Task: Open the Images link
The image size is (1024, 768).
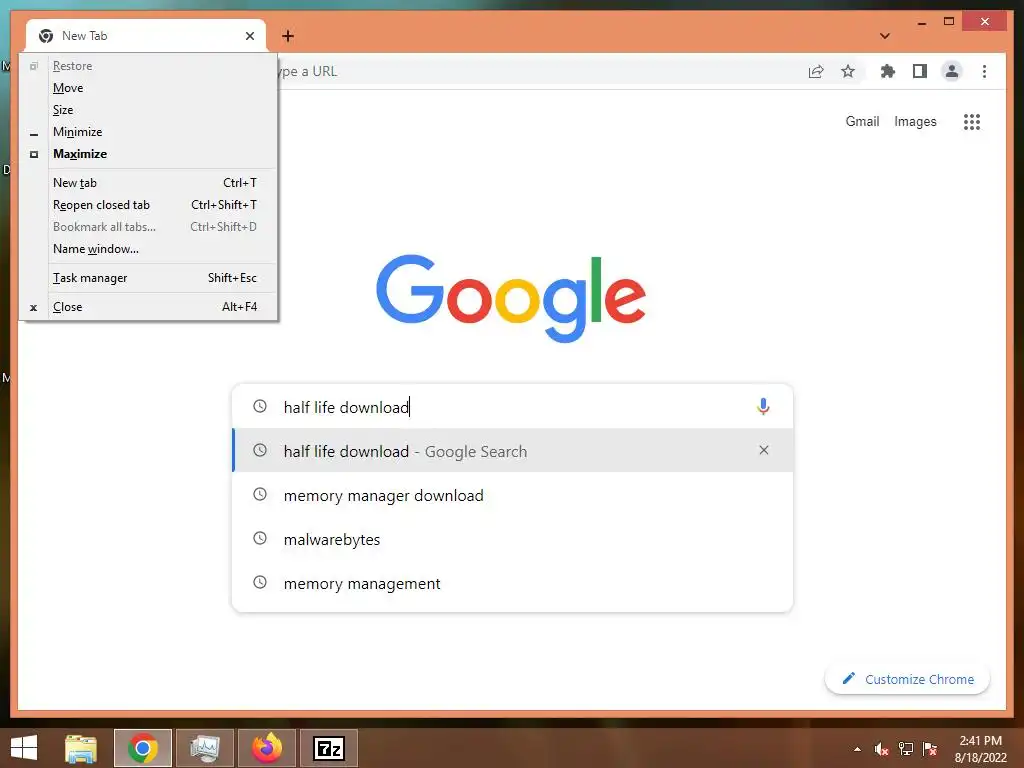Action: click(x=915, y=121)
